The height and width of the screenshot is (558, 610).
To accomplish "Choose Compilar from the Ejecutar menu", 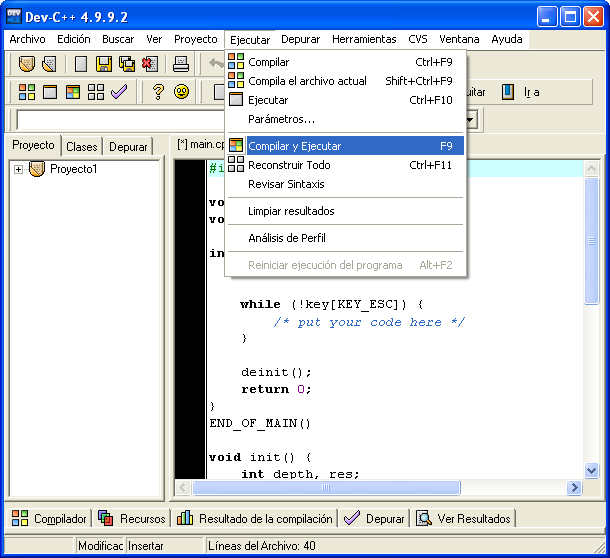I will pos(345,62).
